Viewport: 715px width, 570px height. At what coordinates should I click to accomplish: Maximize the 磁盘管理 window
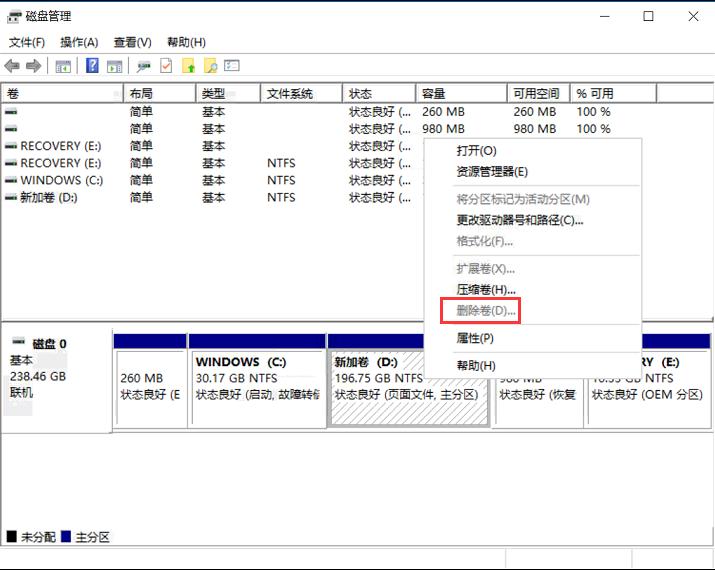[648, 16]
